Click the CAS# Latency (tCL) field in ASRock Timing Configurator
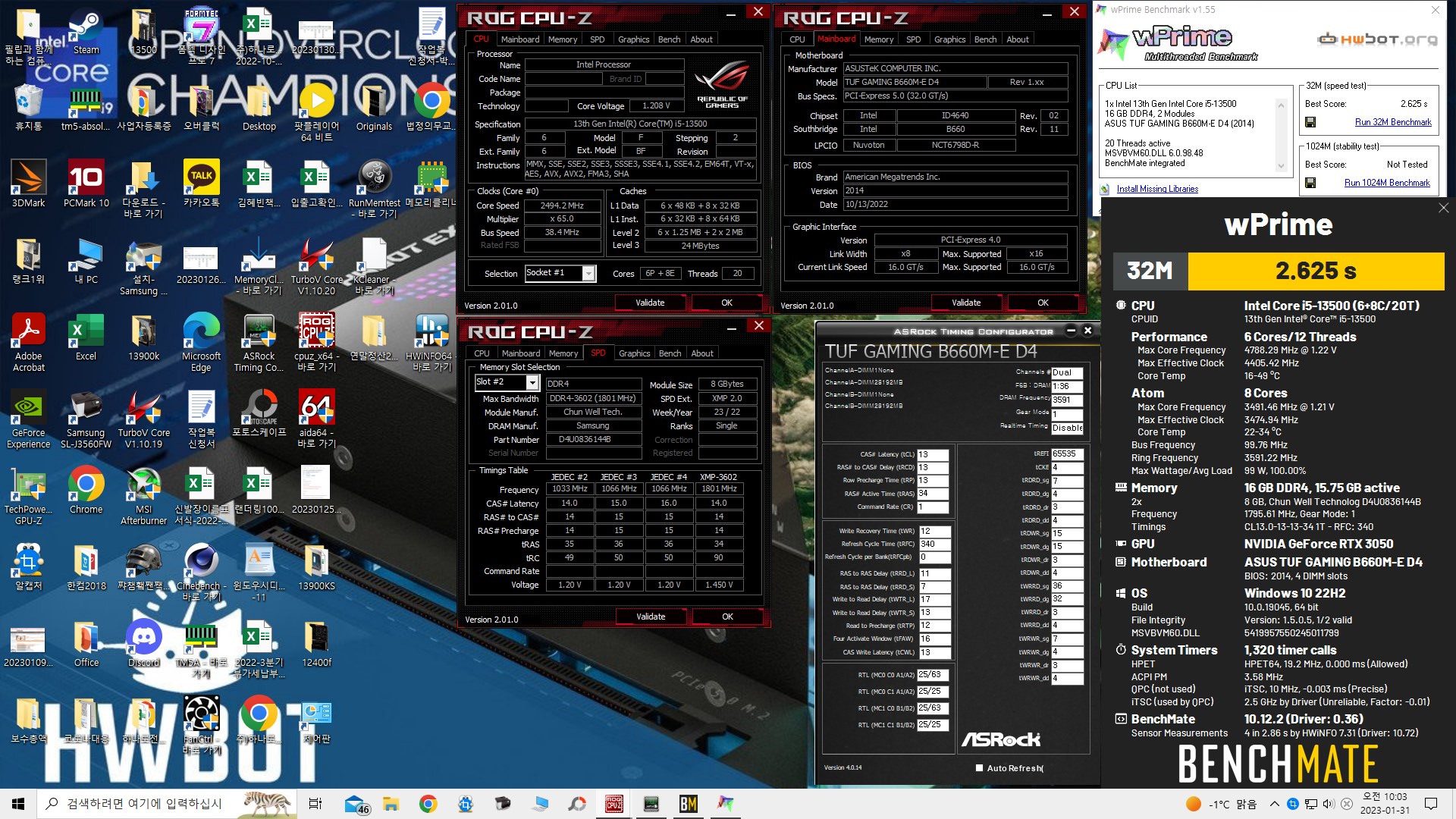This screenshot has width=1456, height=819. tap(933, 455)
